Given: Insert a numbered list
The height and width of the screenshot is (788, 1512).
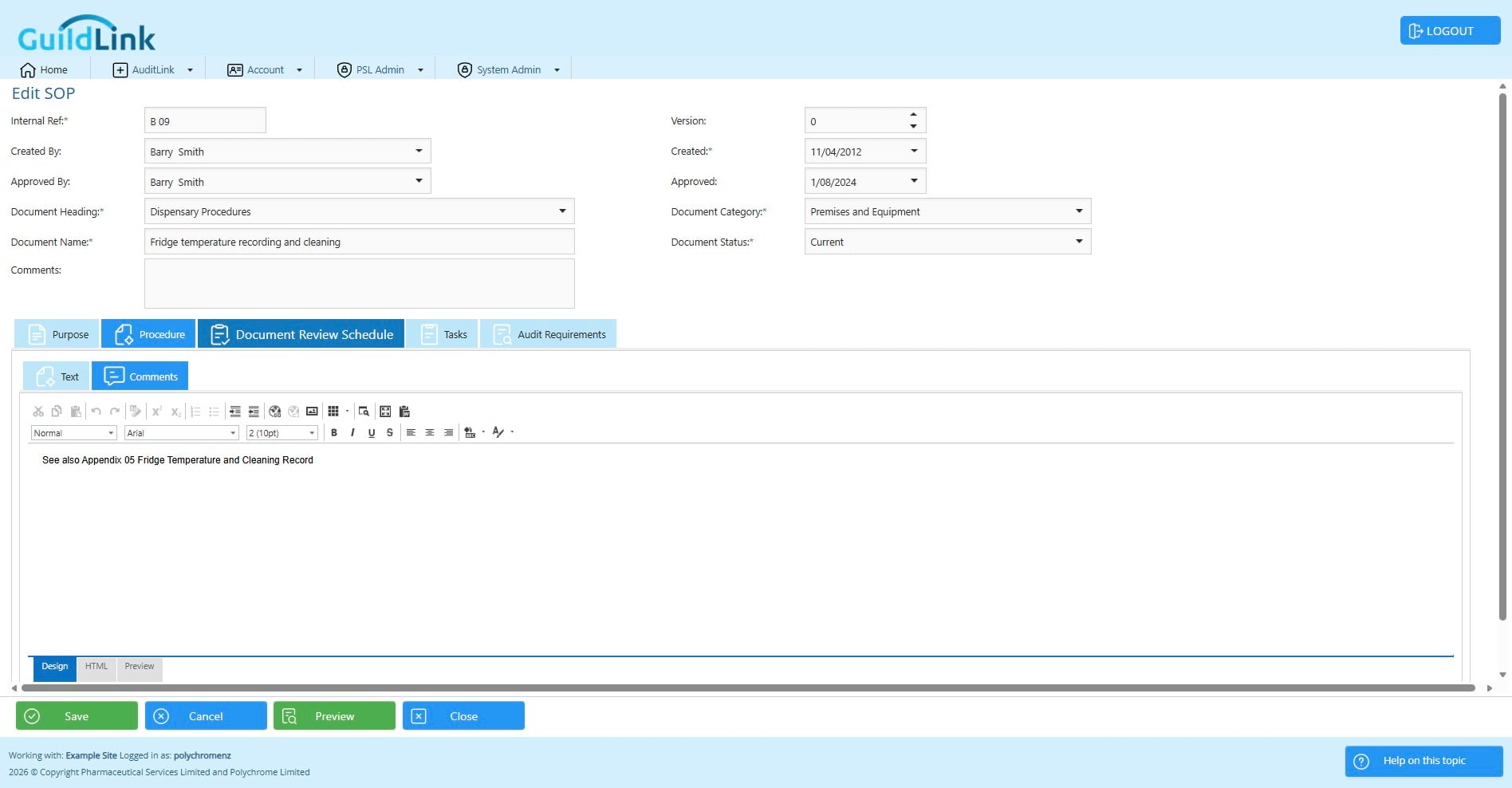Looking at the screenshot, I should pos(195,412).
